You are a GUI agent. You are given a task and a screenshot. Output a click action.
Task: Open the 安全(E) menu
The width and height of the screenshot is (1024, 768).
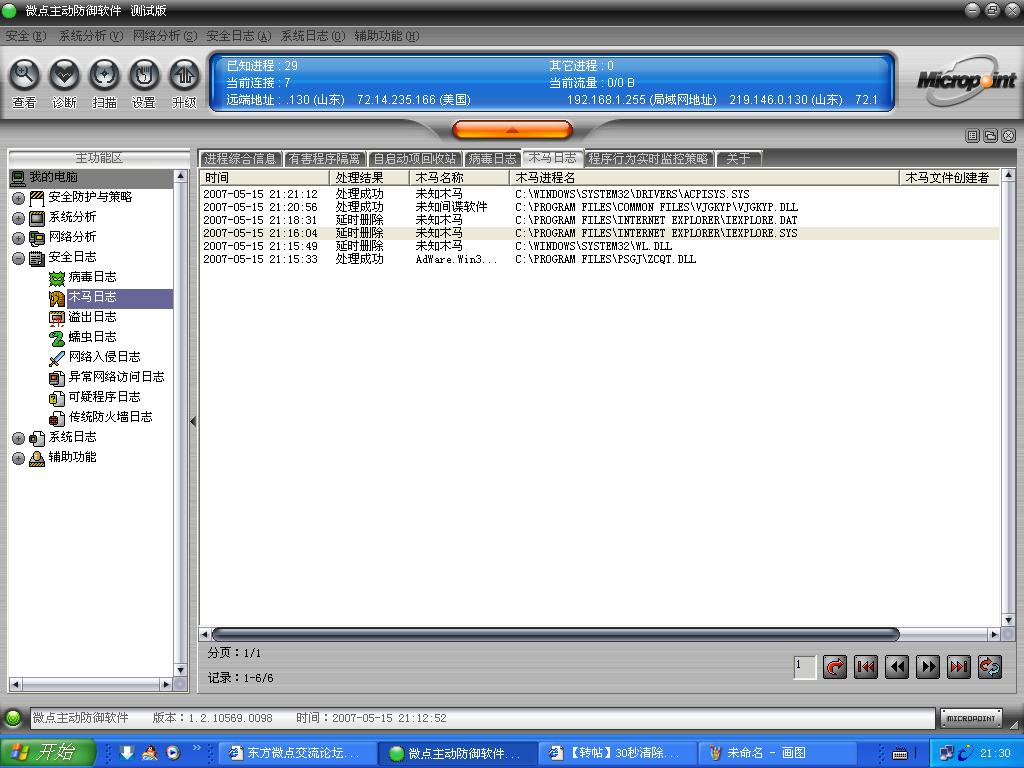pos(25,36)
